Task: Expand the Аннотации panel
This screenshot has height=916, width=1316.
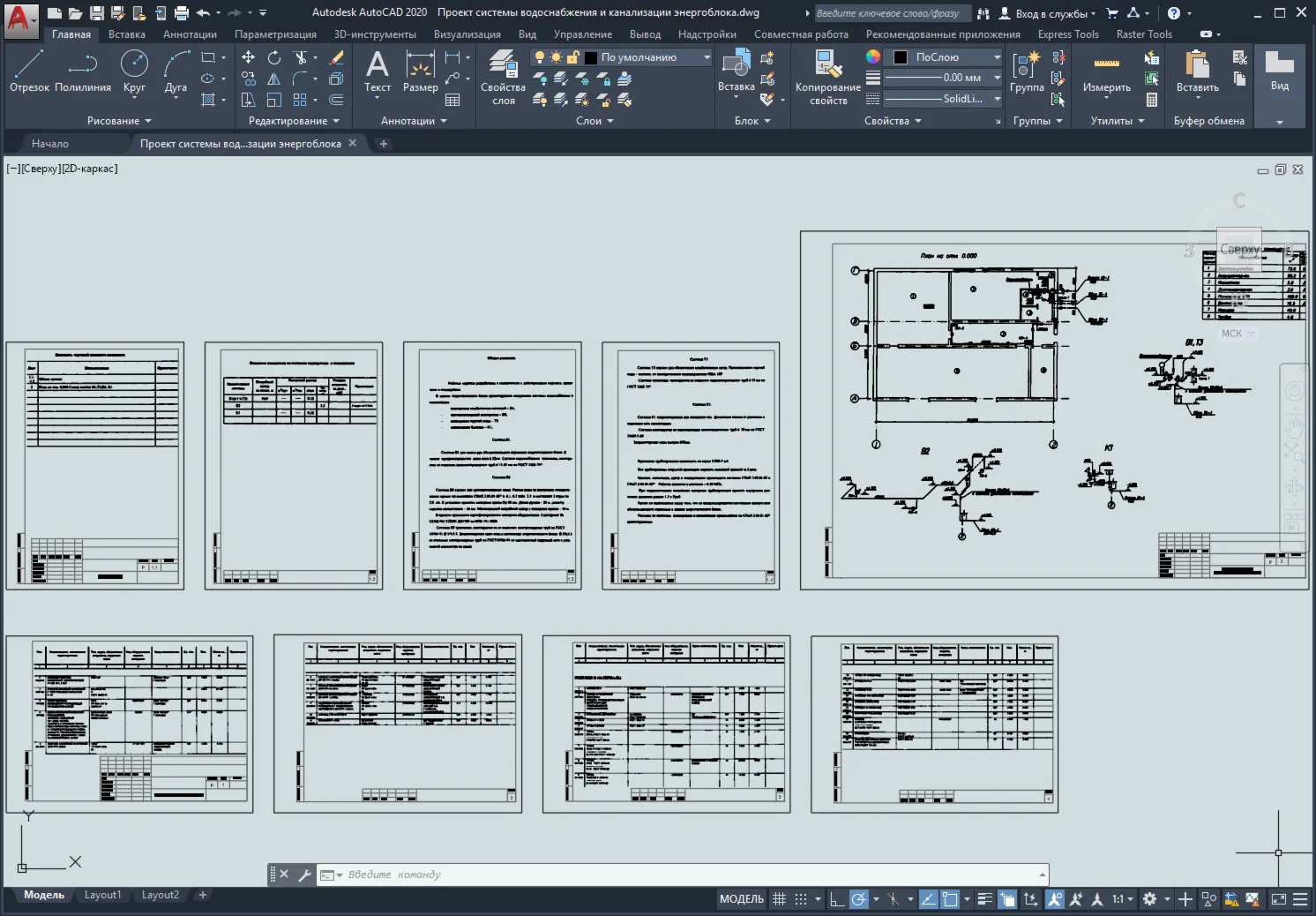Action: click(x=414, y=121)
